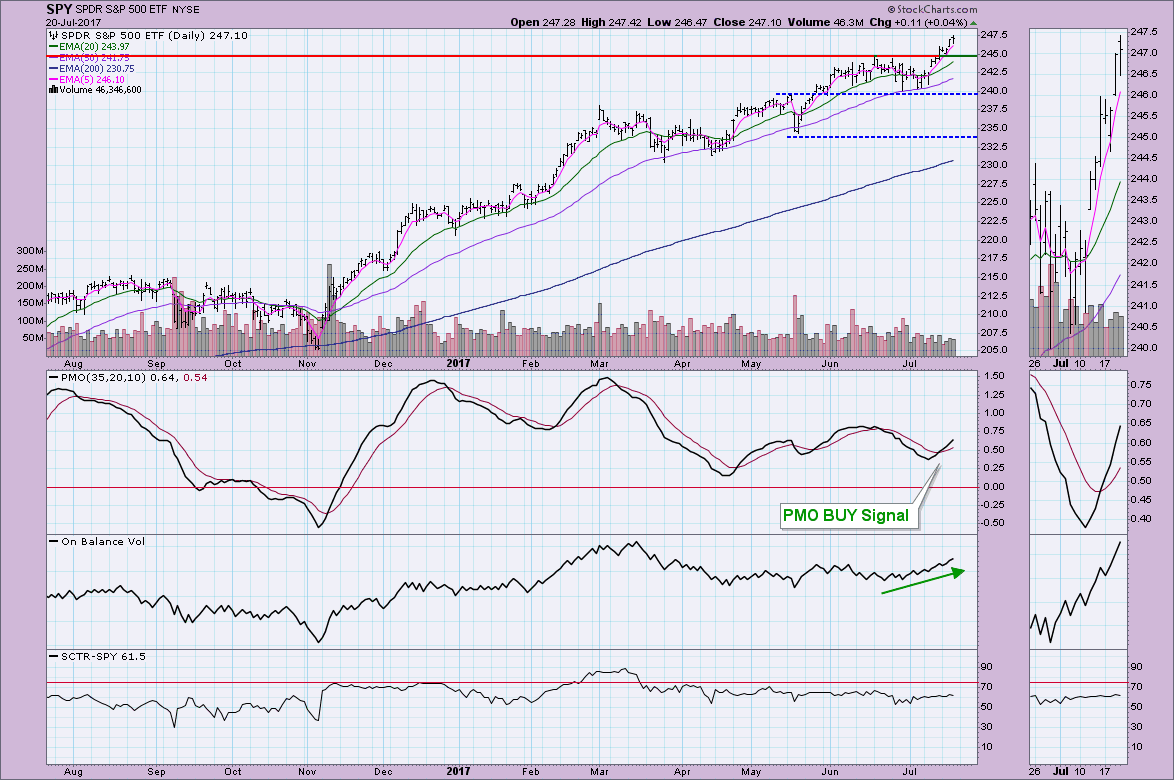Screen dimensions: 1174x780
Task: Click the blue EMA(200) legend line swatch
Action: (53, 68)
